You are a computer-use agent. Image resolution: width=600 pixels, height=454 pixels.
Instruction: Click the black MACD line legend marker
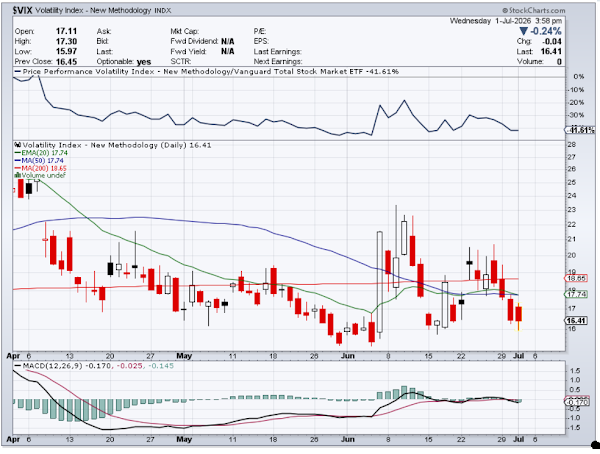point(18,366)
